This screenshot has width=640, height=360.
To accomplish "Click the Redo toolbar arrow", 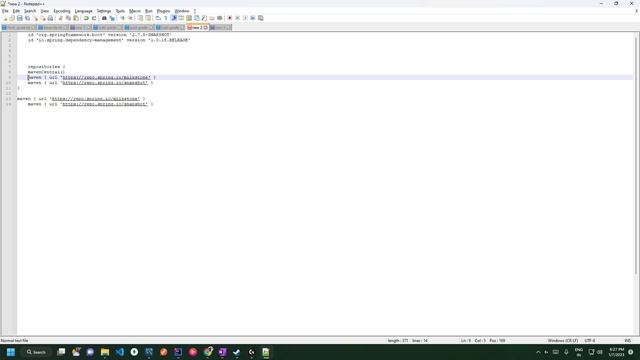I will 94,18.
